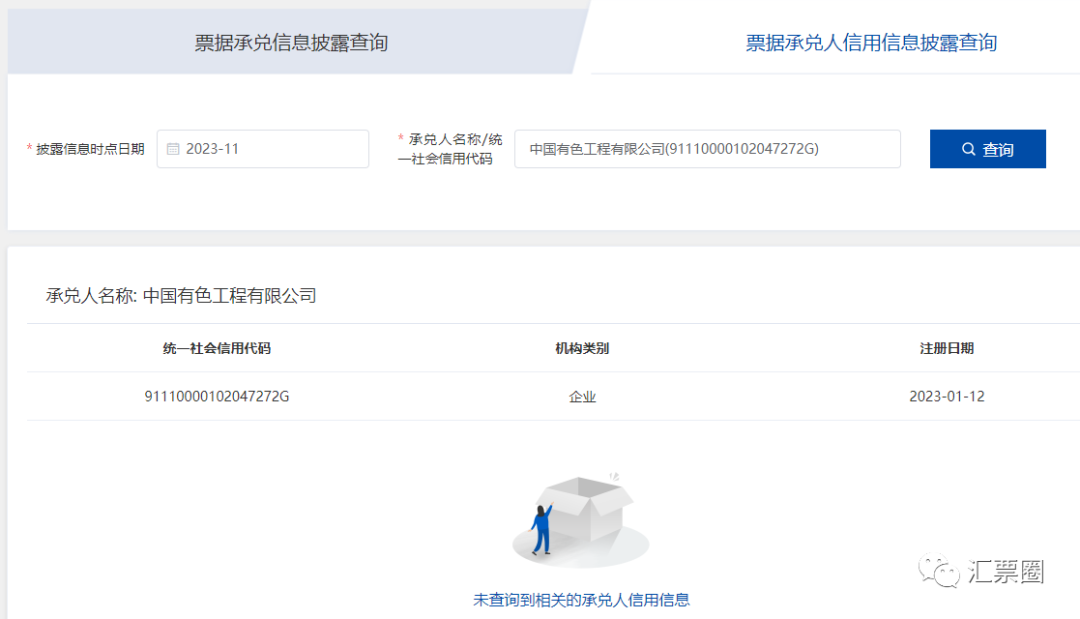Click the 机构类别 column header
1080x619 pixels.
click(x=582, y=348)
